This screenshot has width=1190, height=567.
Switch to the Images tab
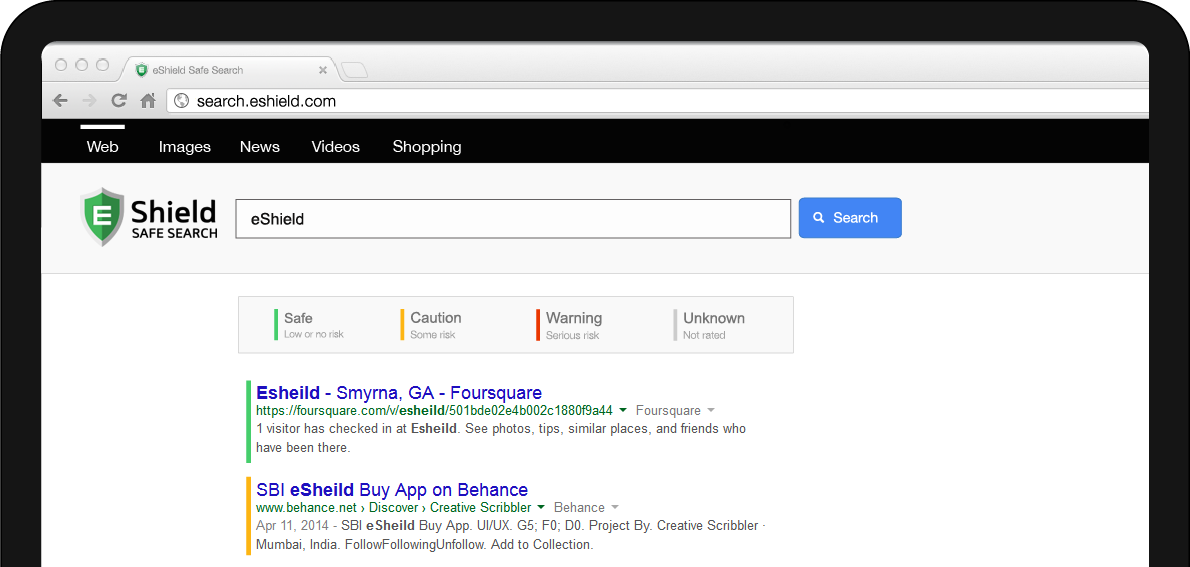coord(185,147)
